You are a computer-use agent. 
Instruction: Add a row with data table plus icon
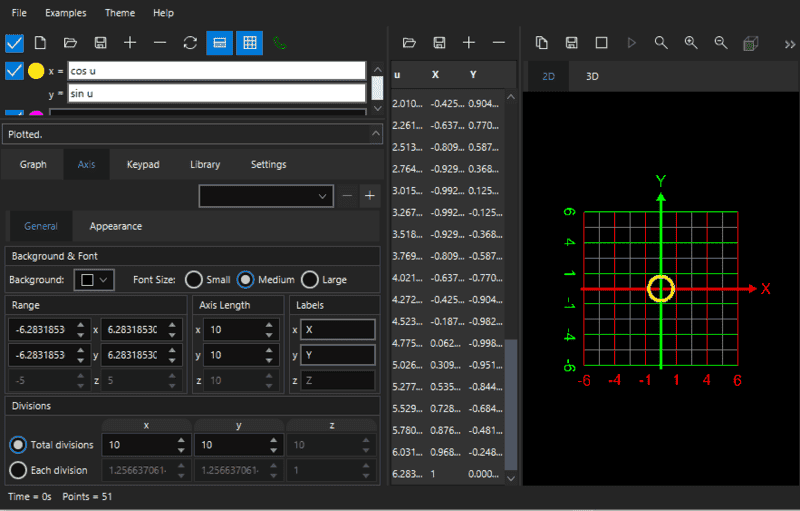pos(469,43)
